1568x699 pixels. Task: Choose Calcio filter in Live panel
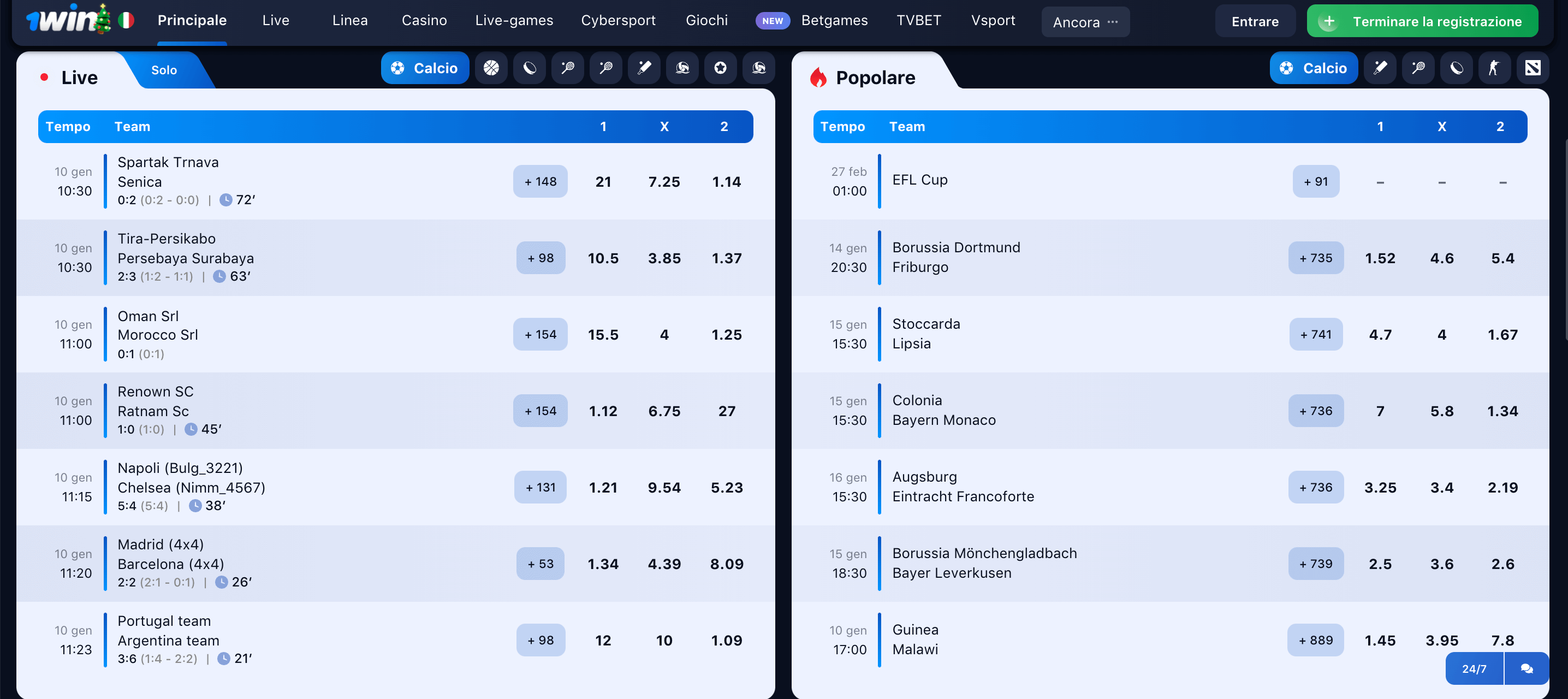(x=425, y=68)
